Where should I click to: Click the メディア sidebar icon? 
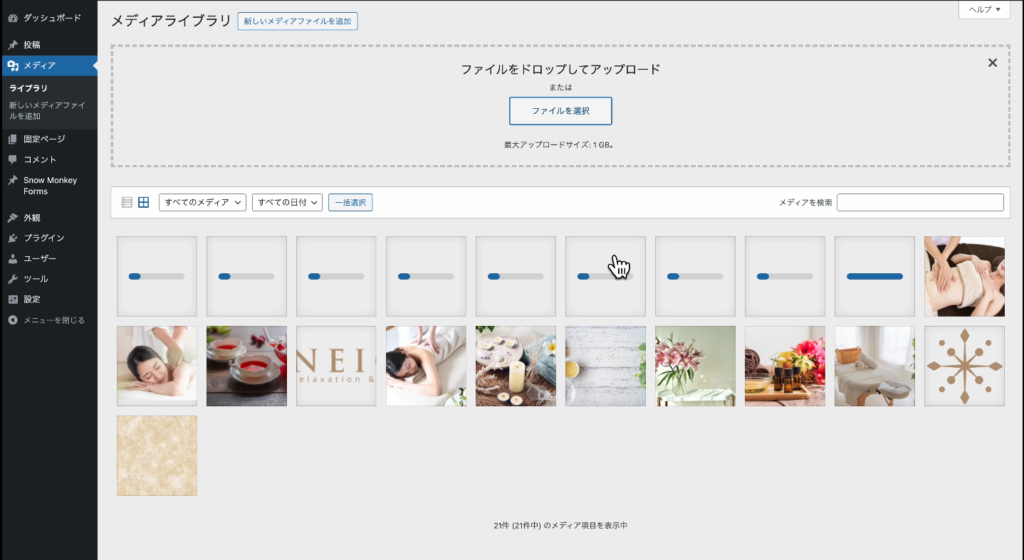[x=12, y=65]
